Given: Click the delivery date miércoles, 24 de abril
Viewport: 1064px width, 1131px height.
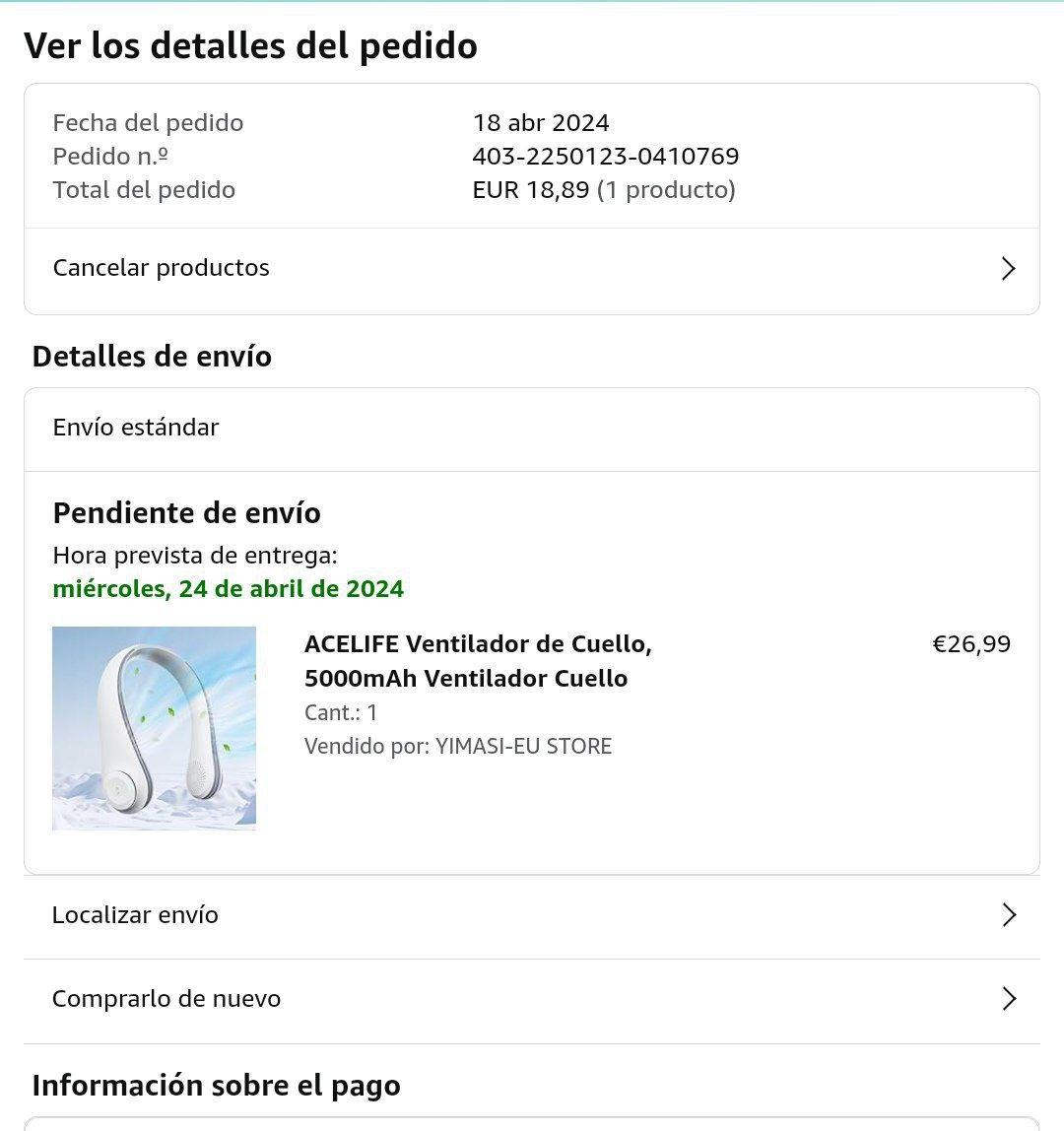Looking at the screenshot, I should click(228, 588).
